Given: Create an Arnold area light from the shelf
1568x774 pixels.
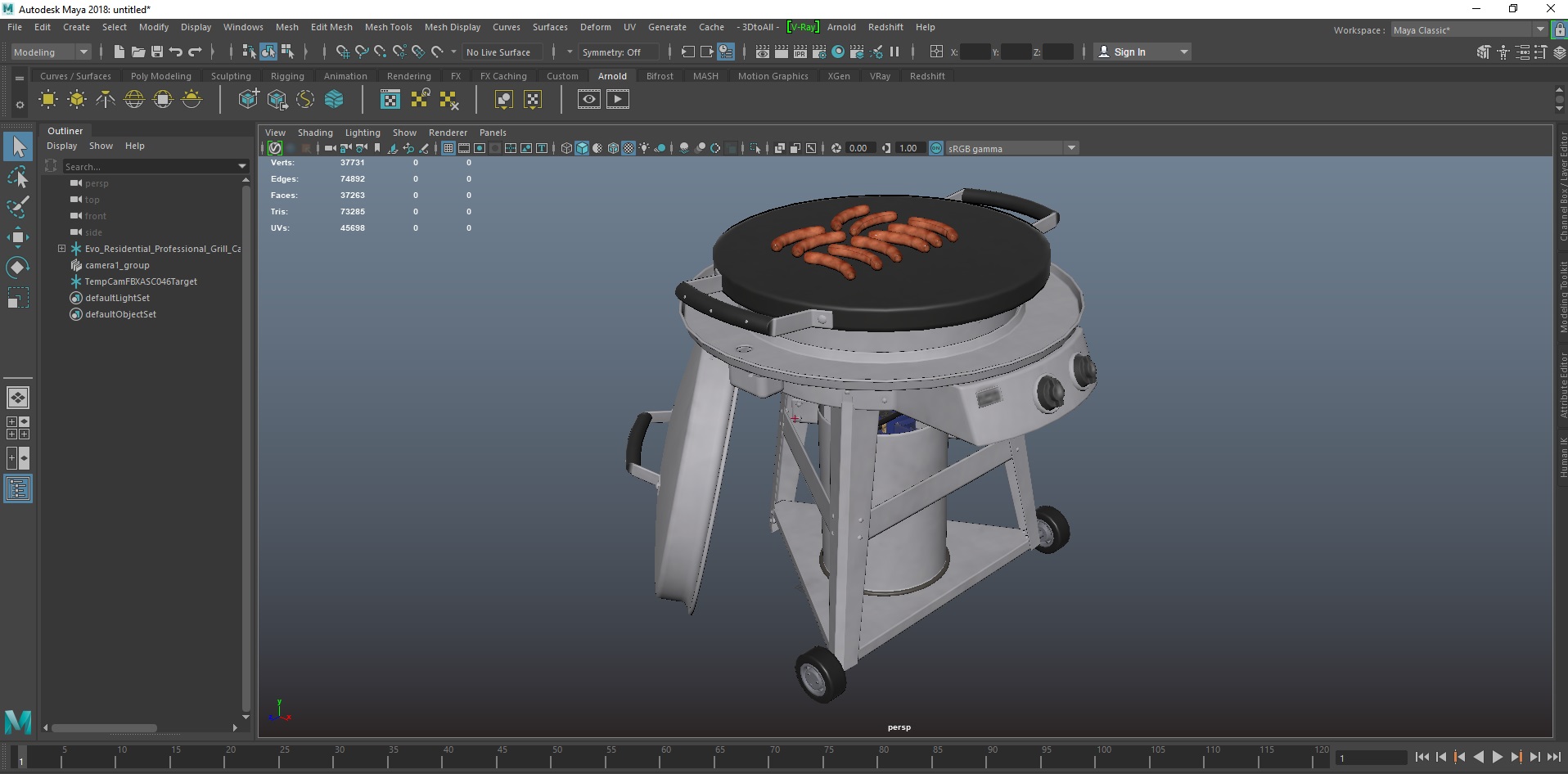Looking at the screenshot, I should [48, 100].
